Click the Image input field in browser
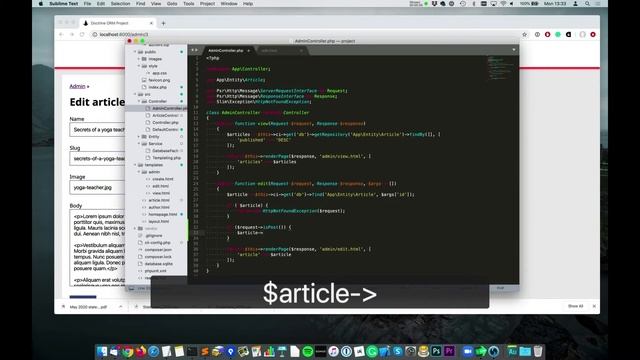 pos(97,187)
